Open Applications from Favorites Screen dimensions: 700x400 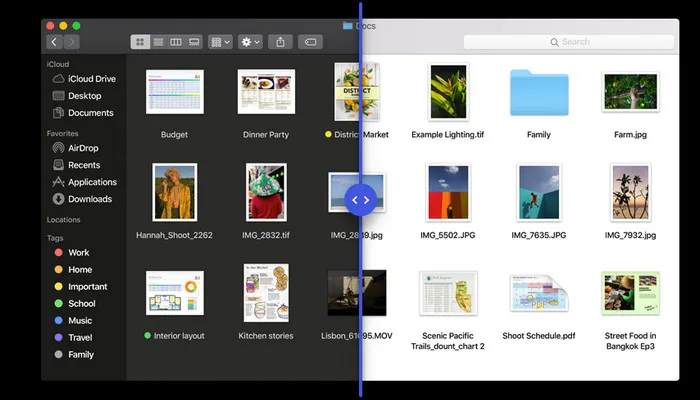[x=83, y=182]
